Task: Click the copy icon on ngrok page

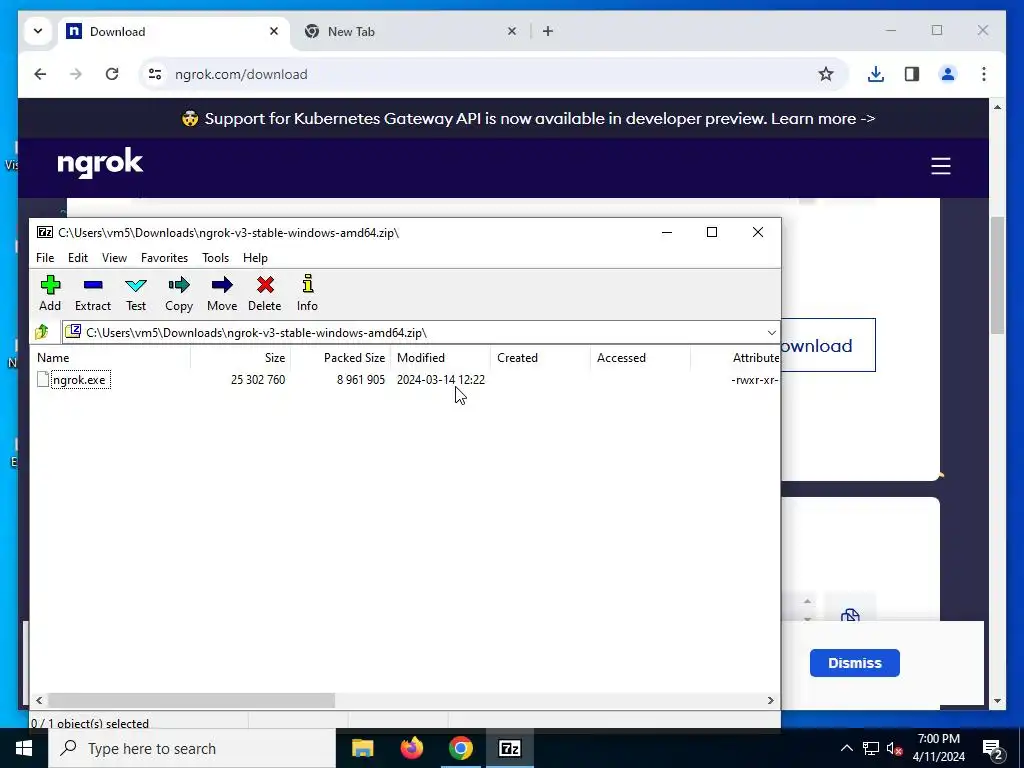Action: click(x=850, y=615)
